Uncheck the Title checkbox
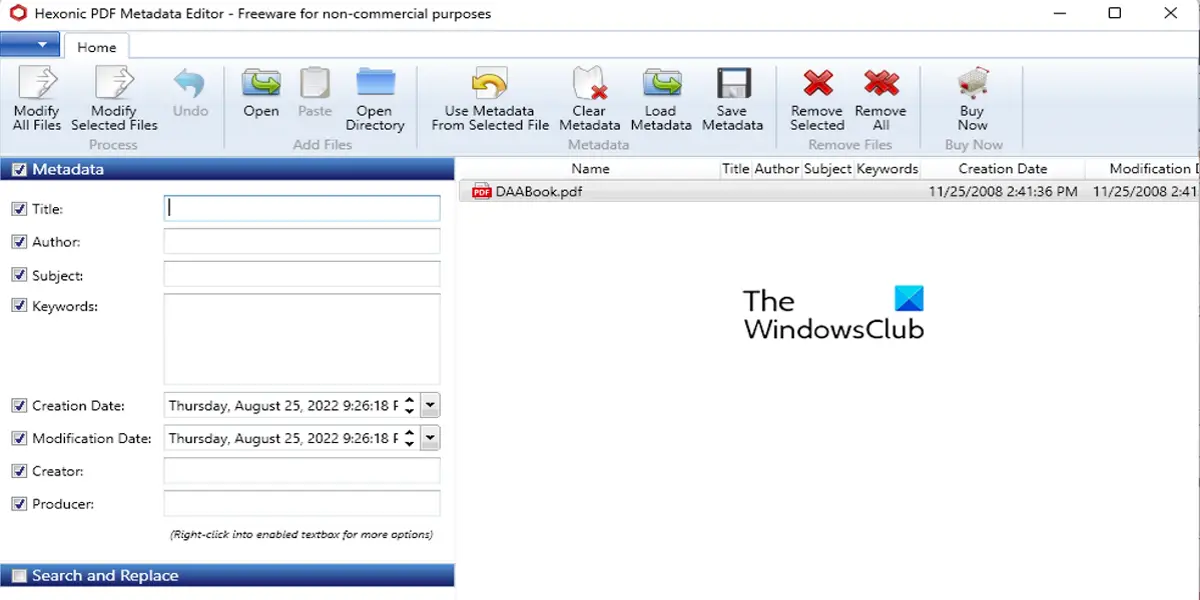 pyautogui.click(x=19, y=209)
